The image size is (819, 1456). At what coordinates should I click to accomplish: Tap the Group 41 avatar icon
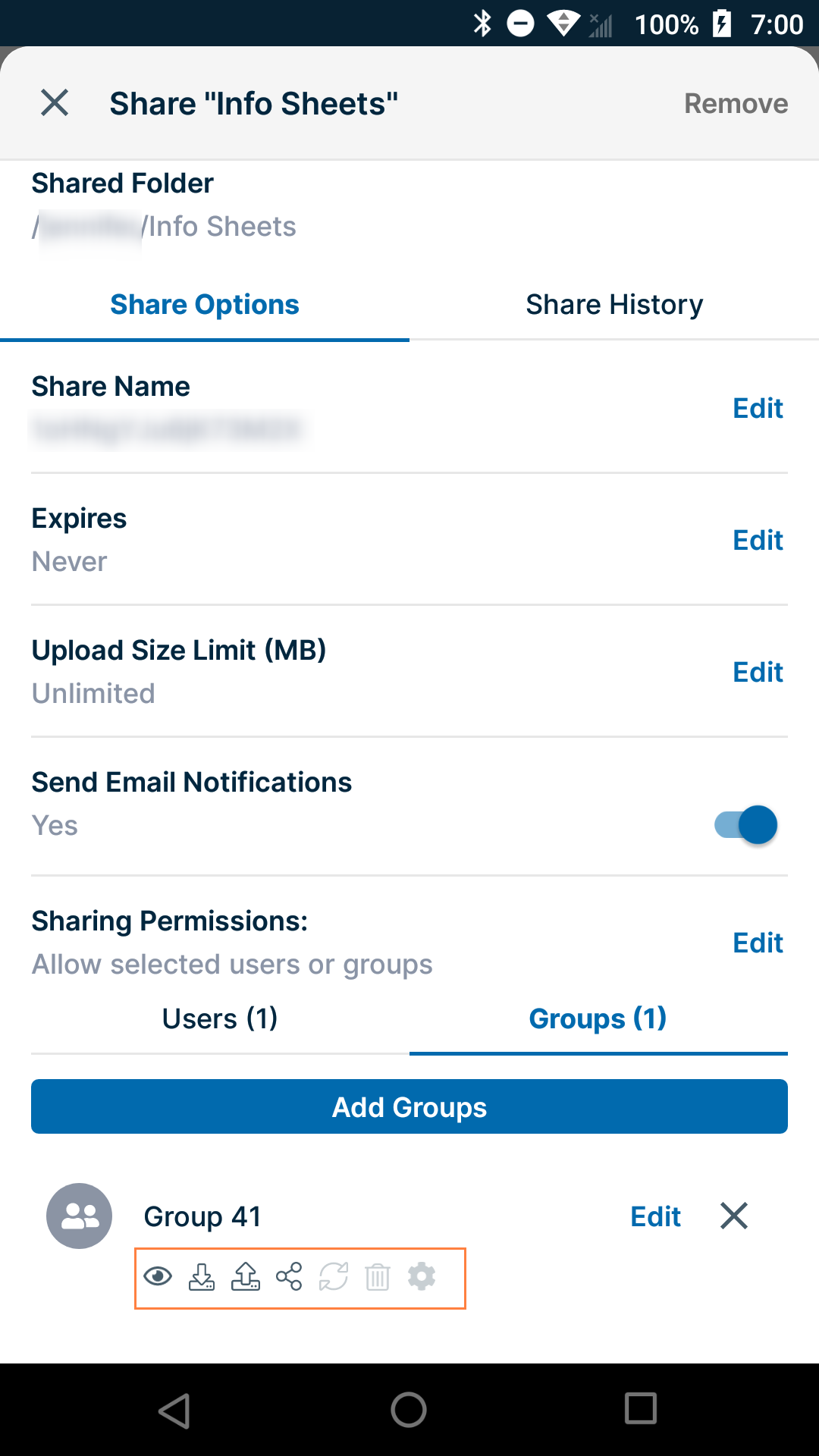coord(80,1216)
